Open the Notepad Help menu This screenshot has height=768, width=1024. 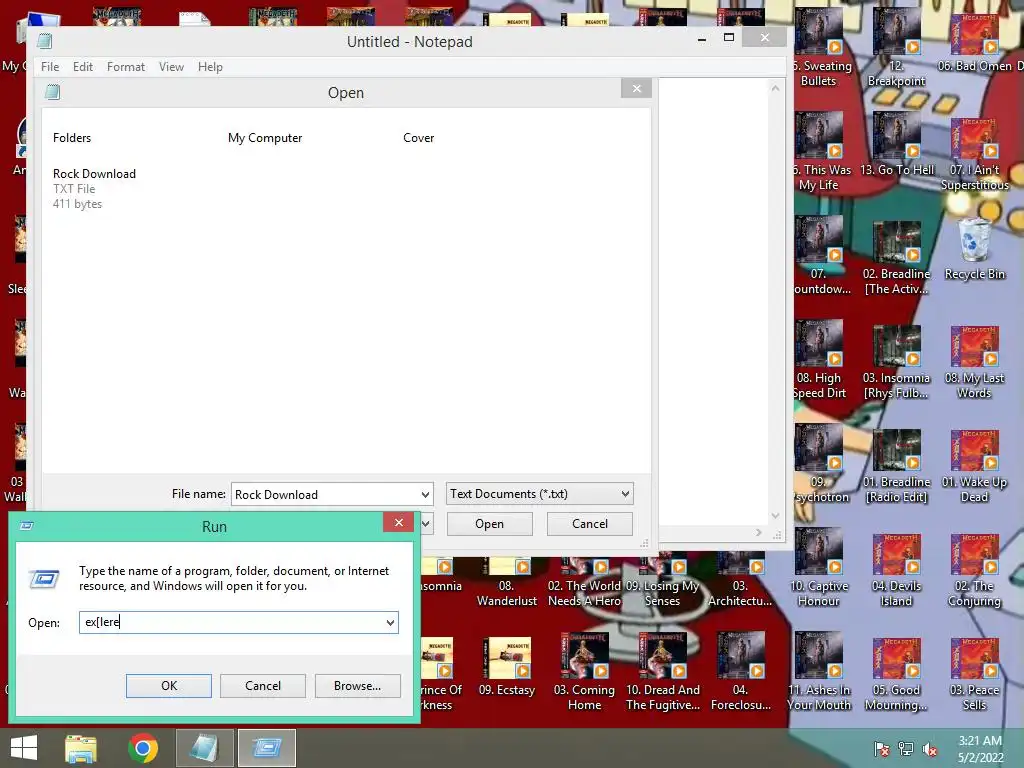pyautogui.click(x=210, y=67)
